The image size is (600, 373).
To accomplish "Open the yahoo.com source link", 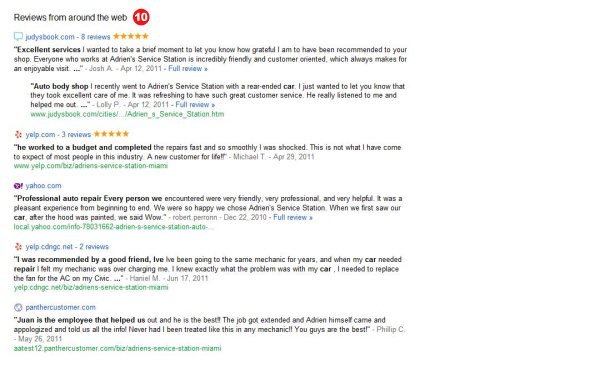I will click(43, 186).
